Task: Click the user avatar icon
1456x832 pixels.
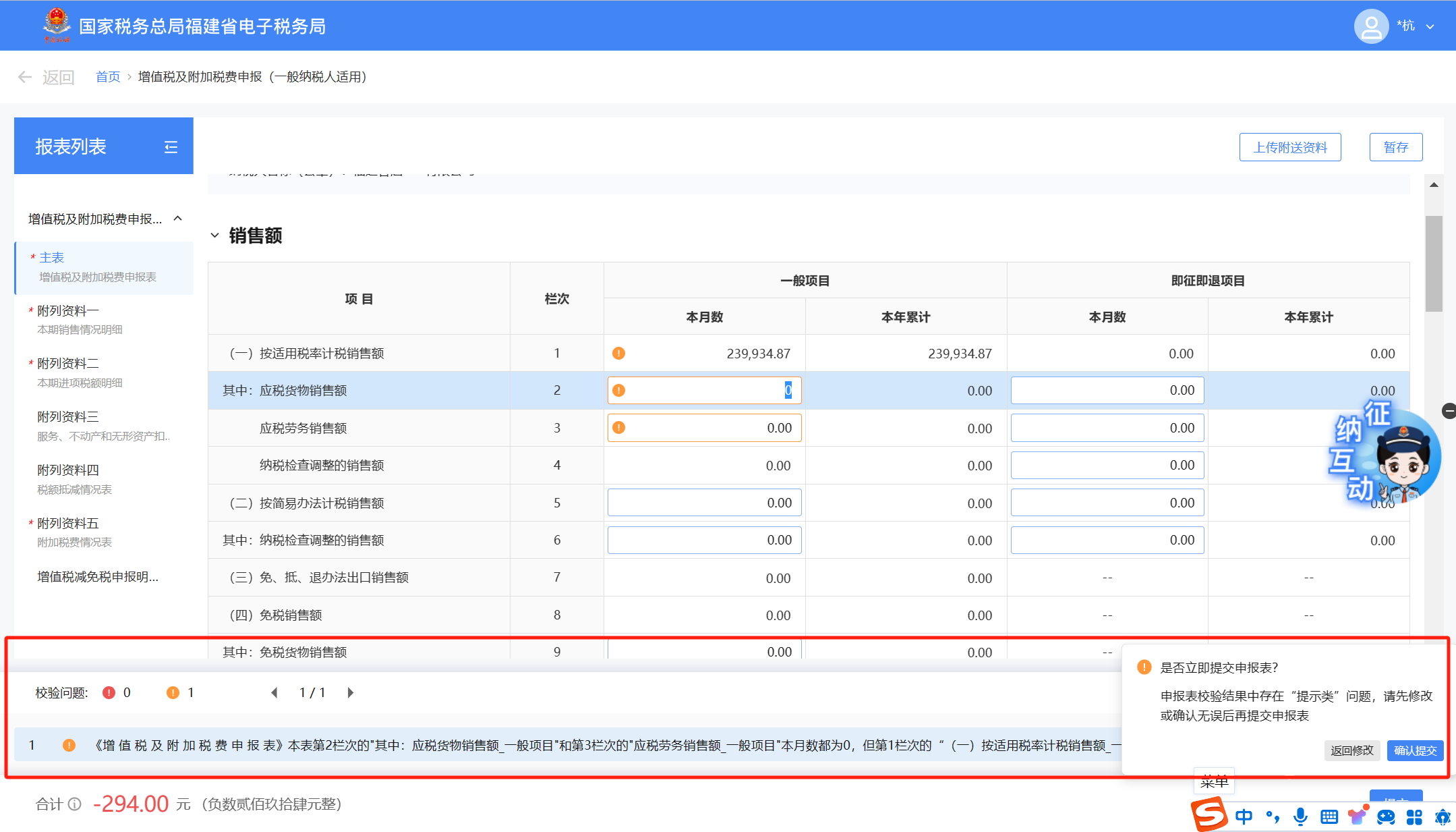Action: (x=1371, y=27)
